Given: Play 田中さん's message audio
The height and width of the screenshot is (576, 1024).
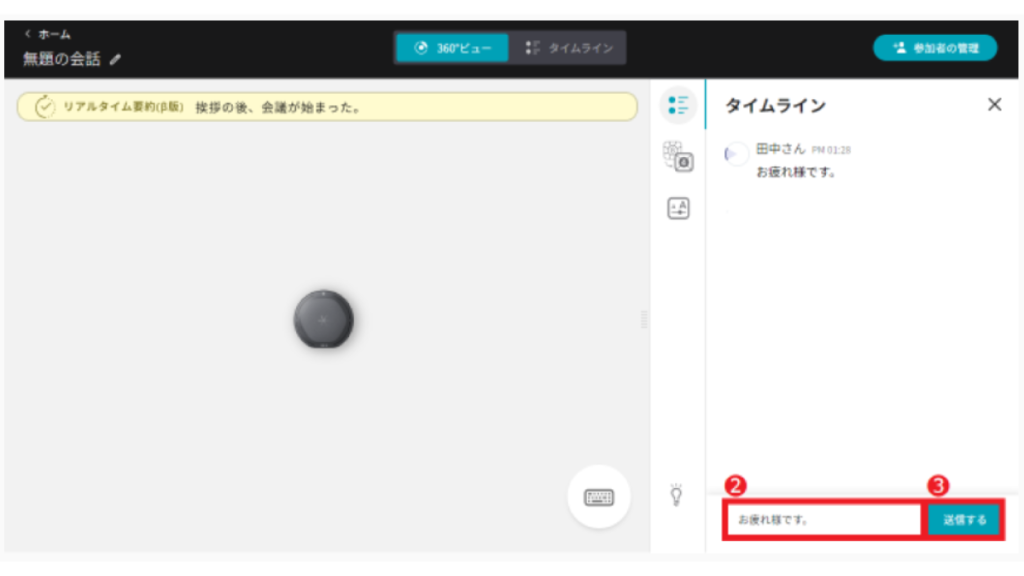Looking at the screenshot, I should point(735,153).
